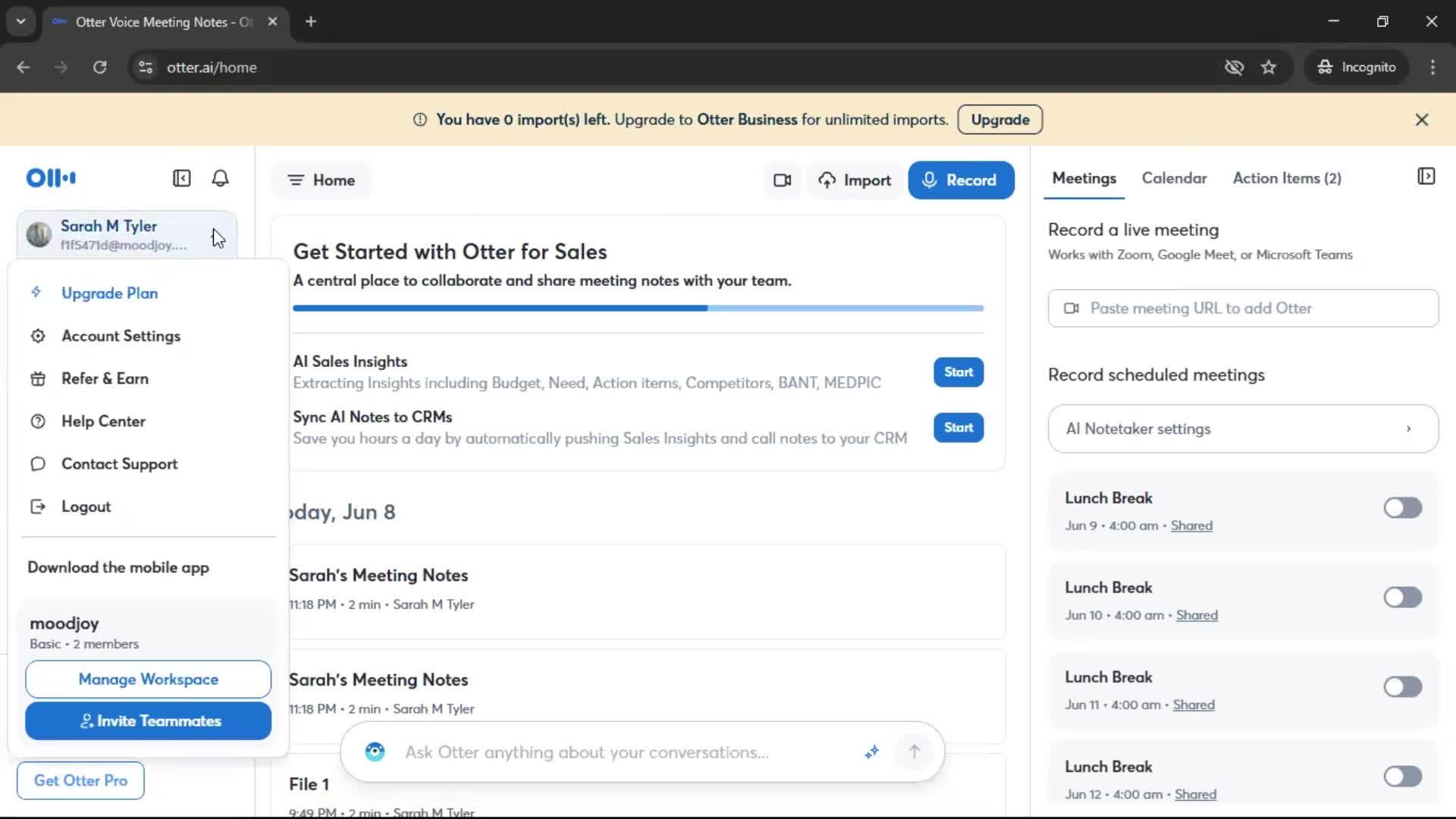1456x819 pixels.
Task: Toggle Lunch Break Jun 10 recording
Action: tap(1402, 598)
